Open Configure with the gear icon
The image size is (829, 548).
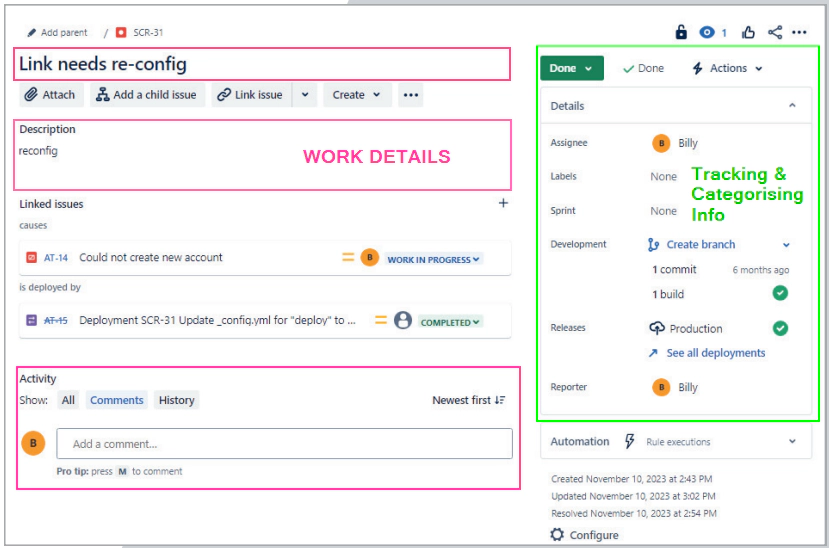[x=584, y=535]
